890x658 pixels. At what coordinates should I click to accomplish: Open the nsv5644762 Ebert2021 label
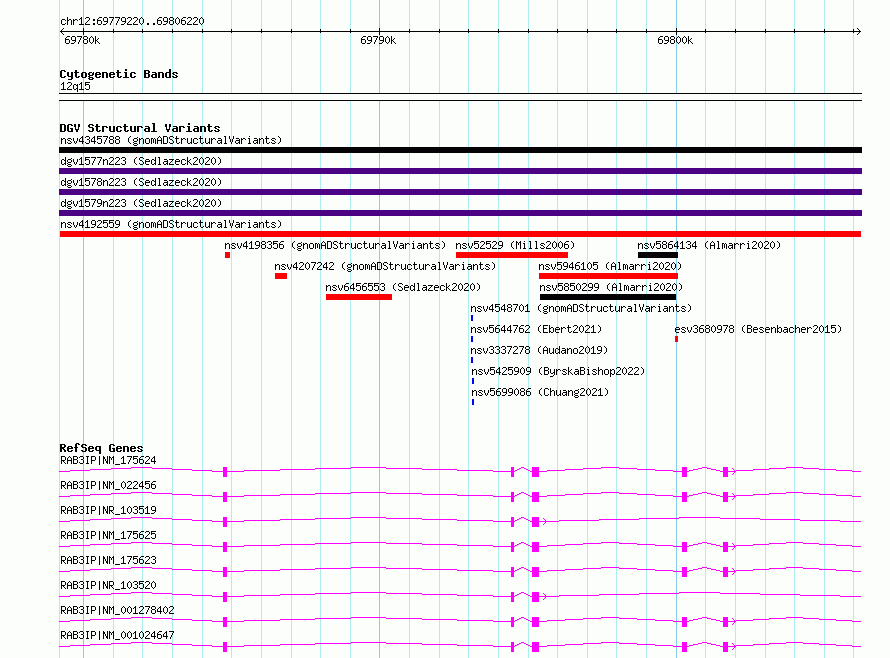click(536, 329)
